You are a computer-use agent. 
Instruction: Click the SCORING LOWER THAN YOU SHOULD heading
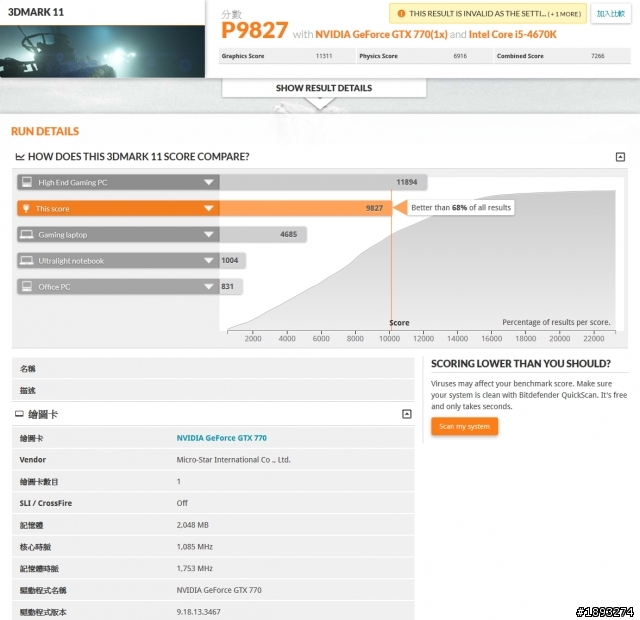tap(521, 364)
